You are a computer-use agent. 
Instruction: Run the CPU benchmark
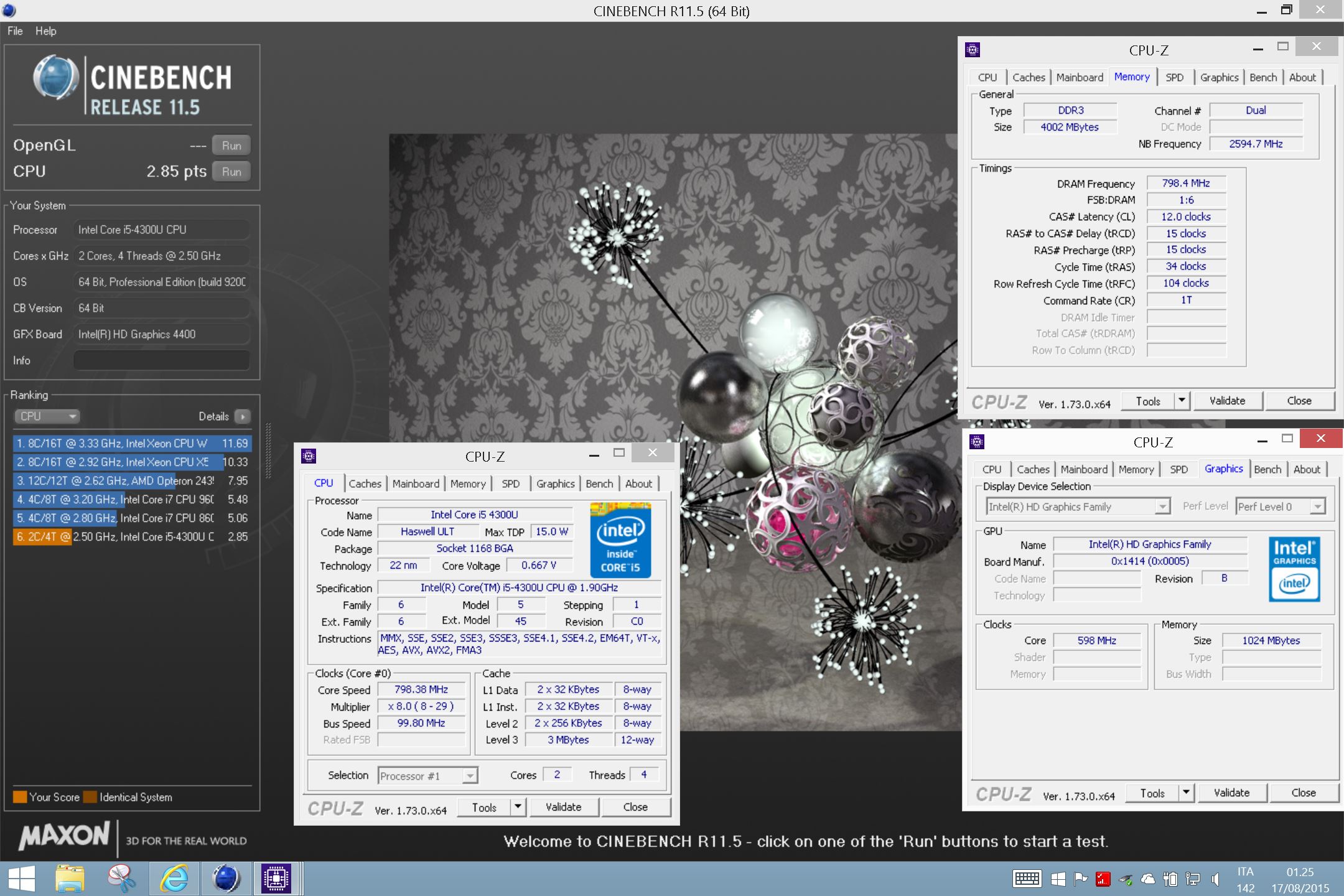click(x=231, y=172)
